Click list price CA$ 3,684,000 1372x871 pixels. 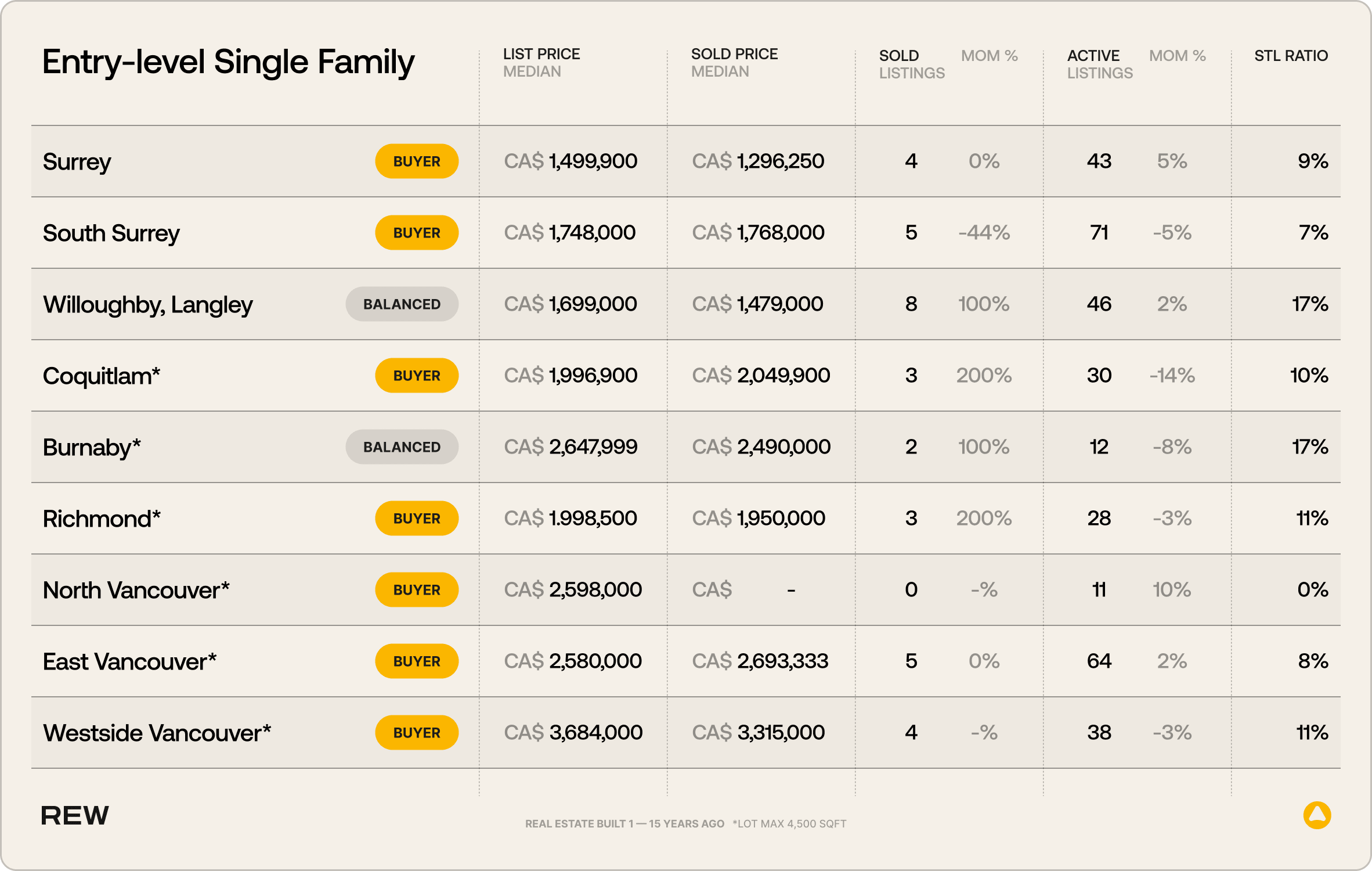[x=573, y=732]
